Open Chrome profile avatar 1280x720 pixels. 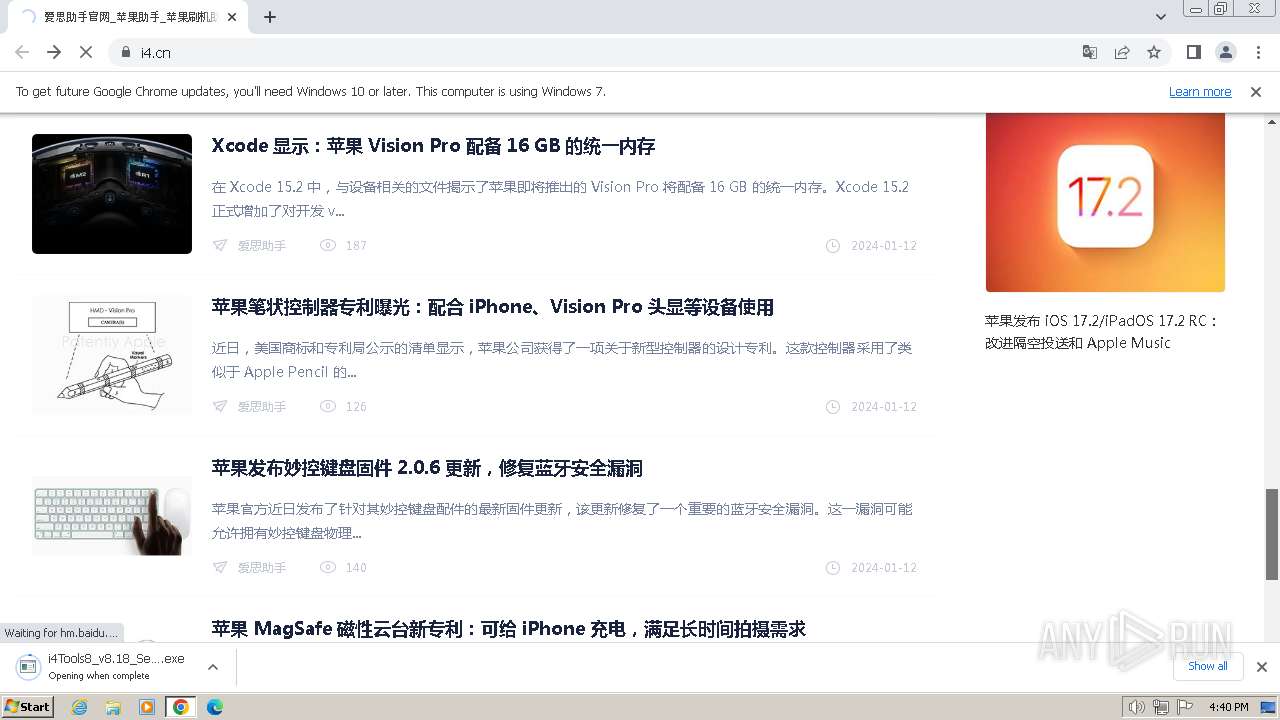point(1225,52)
